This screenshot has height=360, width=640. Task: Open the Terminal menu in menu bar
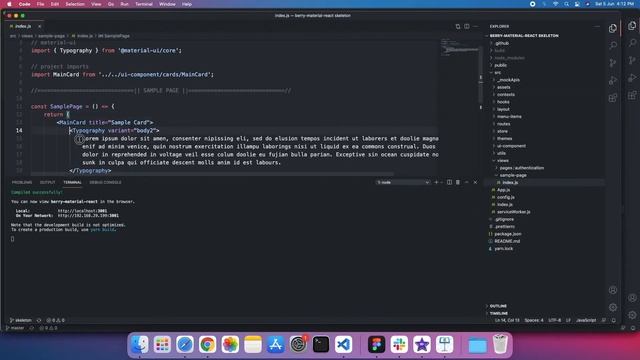(144, 4)
